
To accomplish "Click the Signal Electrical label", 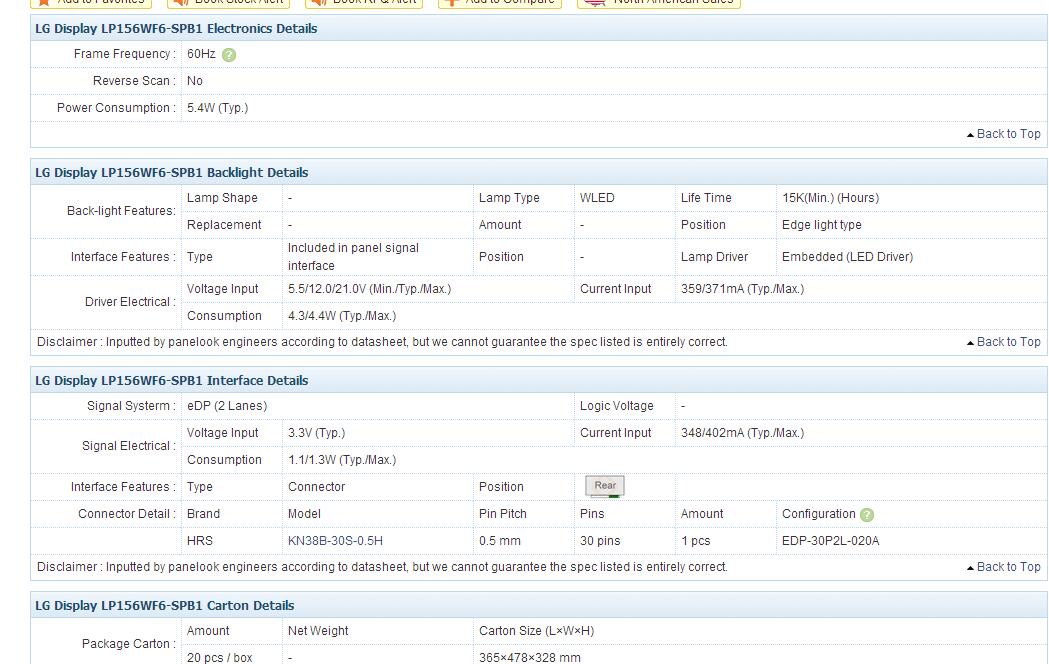I will pyautogui.click(x=129, y=446).
